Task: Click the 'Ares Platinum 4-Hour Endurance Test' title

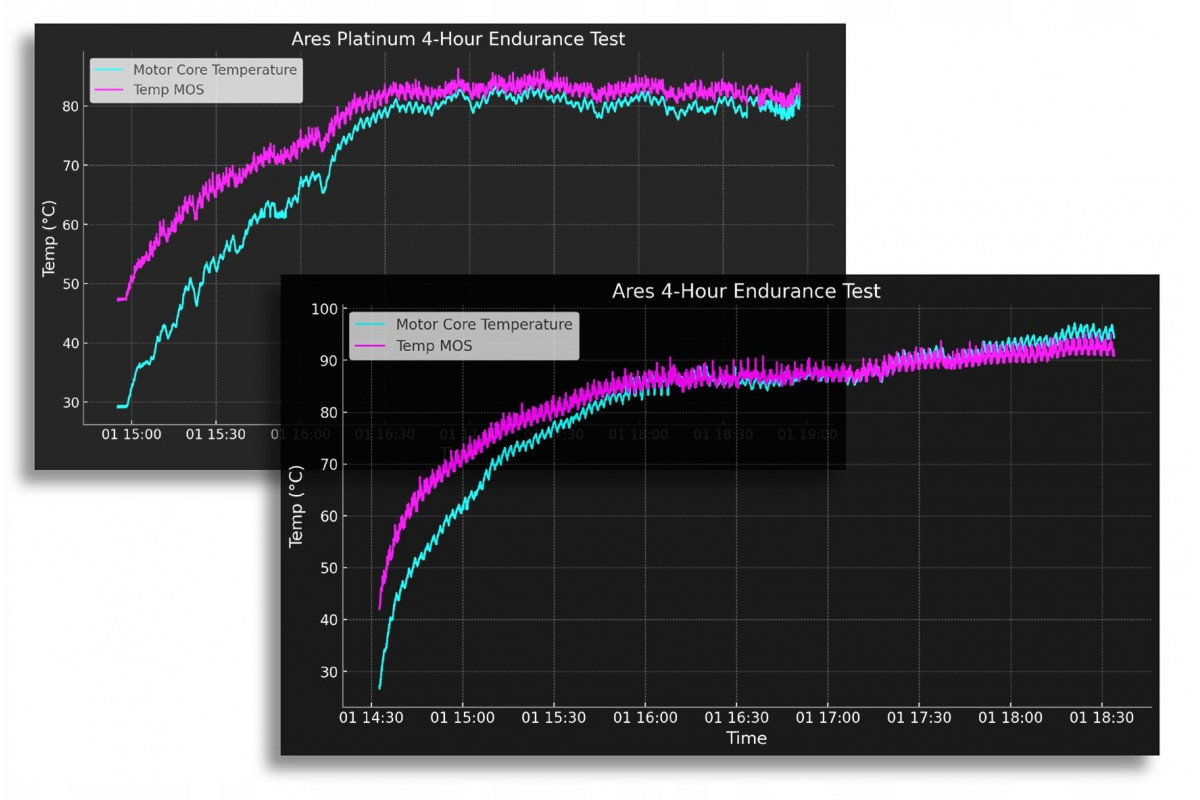Action: (458, 39)
